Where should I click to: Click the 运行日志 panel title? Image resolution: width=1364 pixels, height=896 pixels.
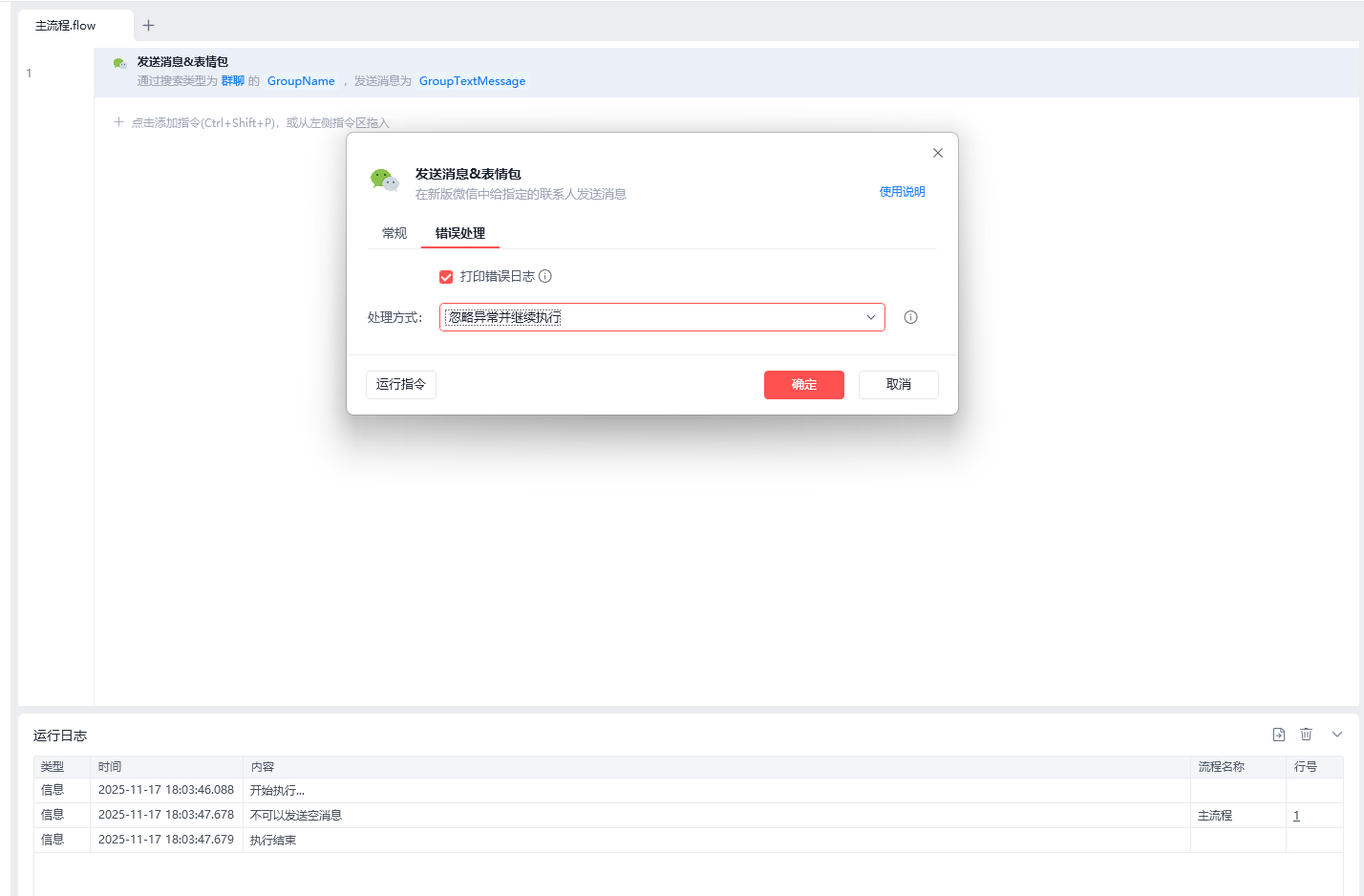tap(60, 736)
